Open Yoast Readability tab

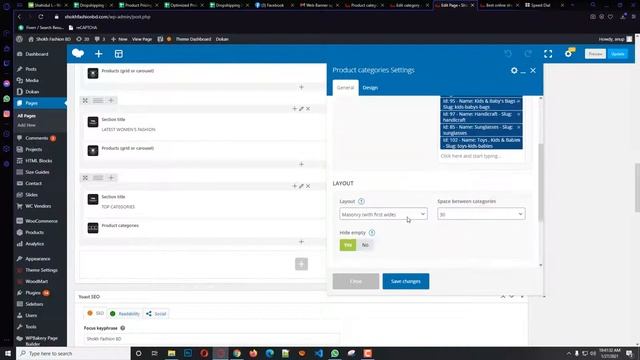(125, 313)
